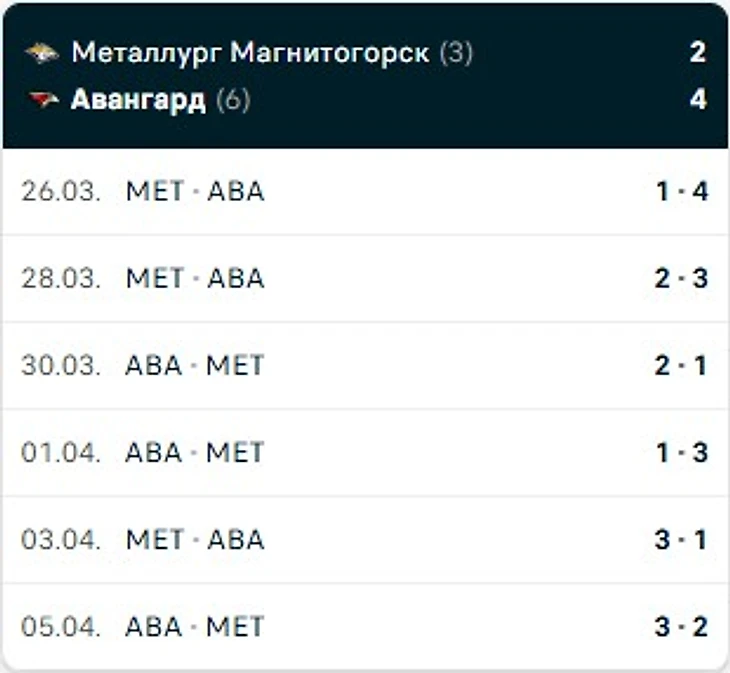730x673 pixels.
Task: Open the 05.04. ABA - MET match
Action: pos(365,626)
